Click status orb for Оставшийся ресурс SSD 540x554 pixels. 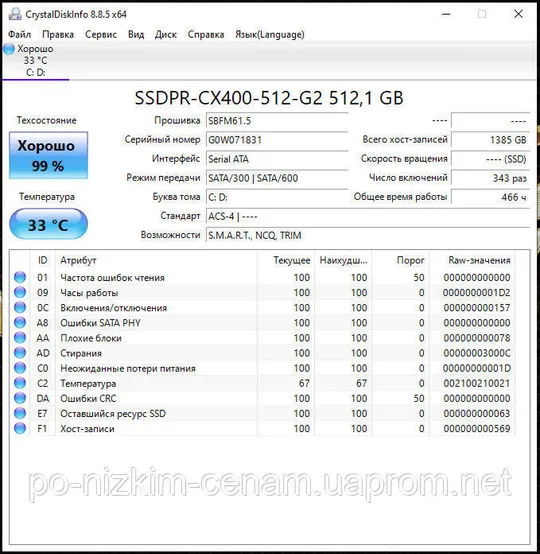(20, 413)
